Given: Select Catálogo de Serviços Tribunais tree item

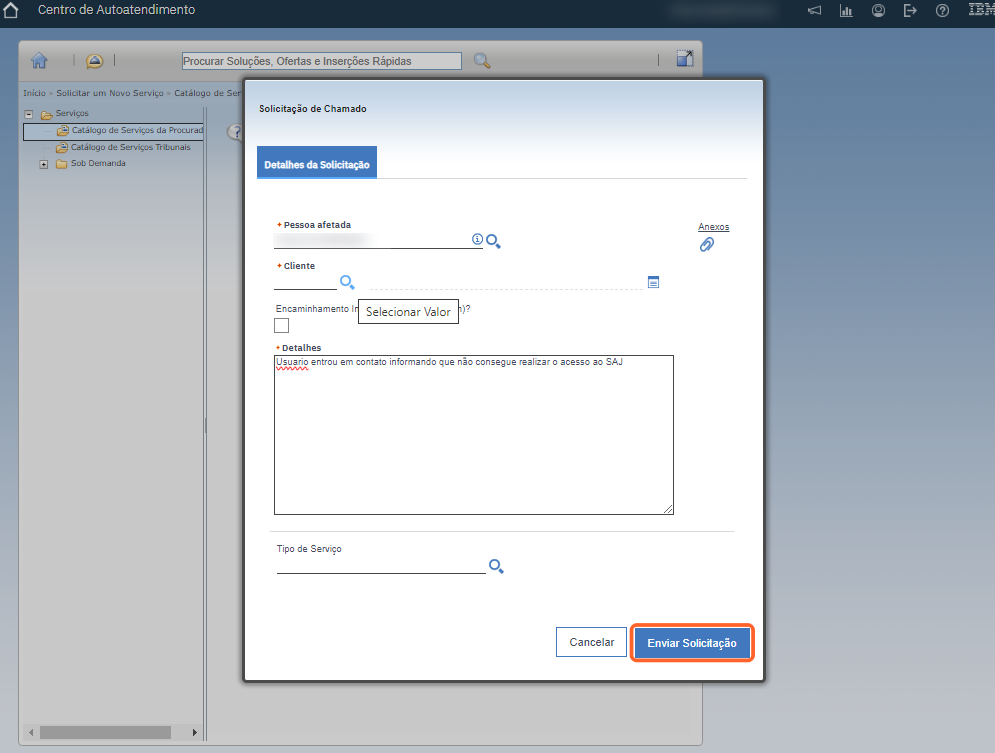Looking at the screenshot, I should [x=129, y=147].
